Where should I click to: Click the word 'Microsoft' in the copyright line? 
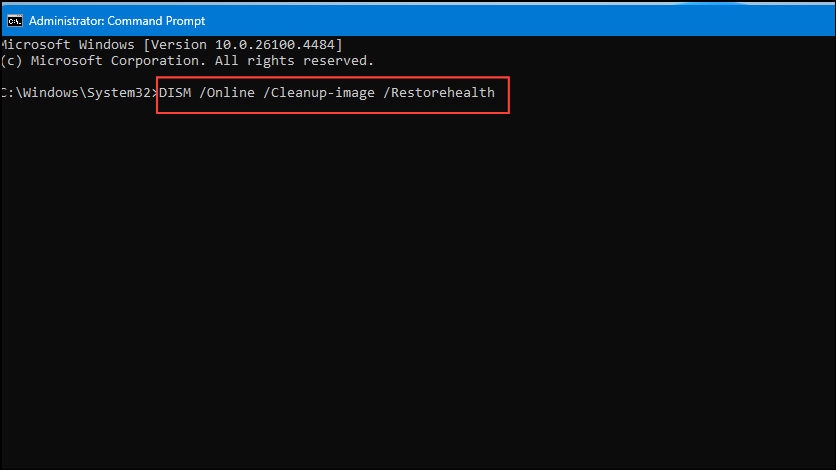click(67, 61)
